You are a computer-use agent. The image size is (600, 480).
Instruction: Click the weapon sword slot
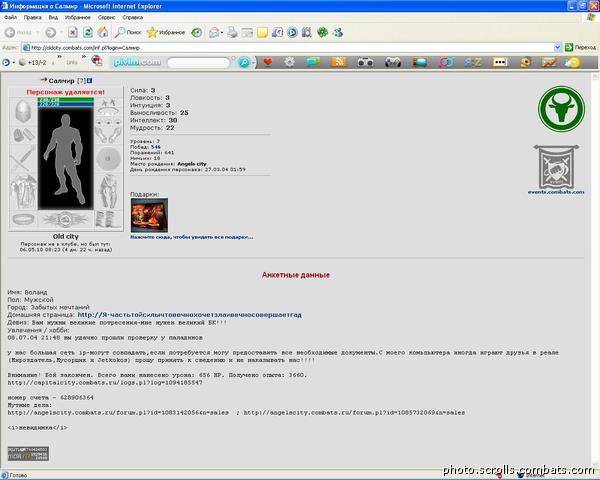23,158
